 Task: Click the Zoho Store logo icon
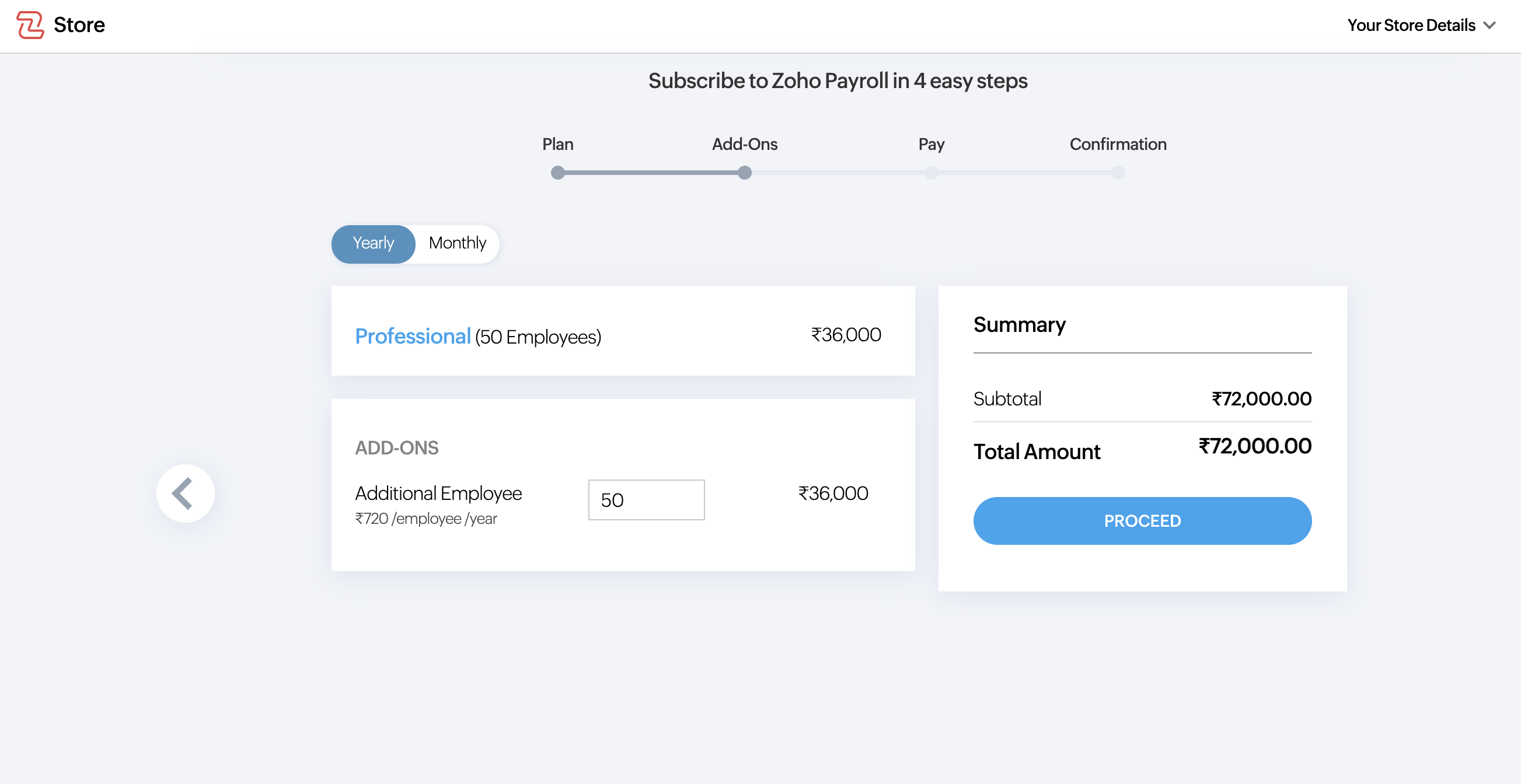[30, 24]
